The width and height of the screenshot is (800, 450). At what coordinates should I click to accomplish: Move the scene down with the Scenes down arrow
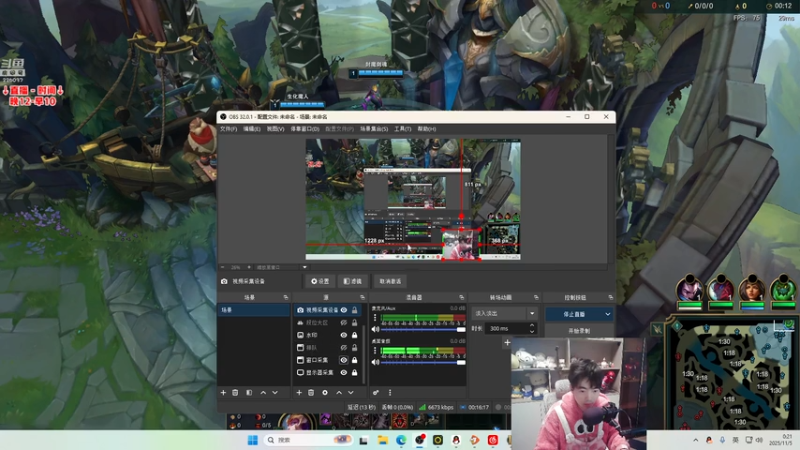[275, 392]
